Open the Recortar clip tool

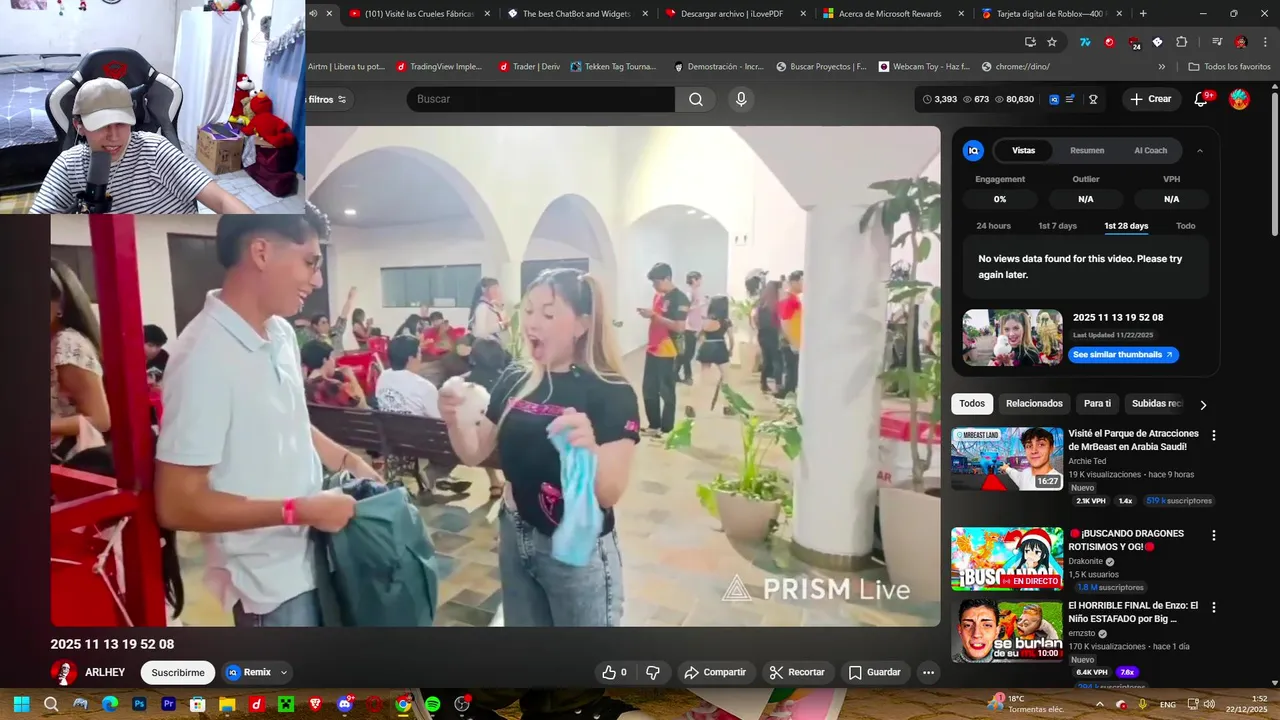coord(797,672)
